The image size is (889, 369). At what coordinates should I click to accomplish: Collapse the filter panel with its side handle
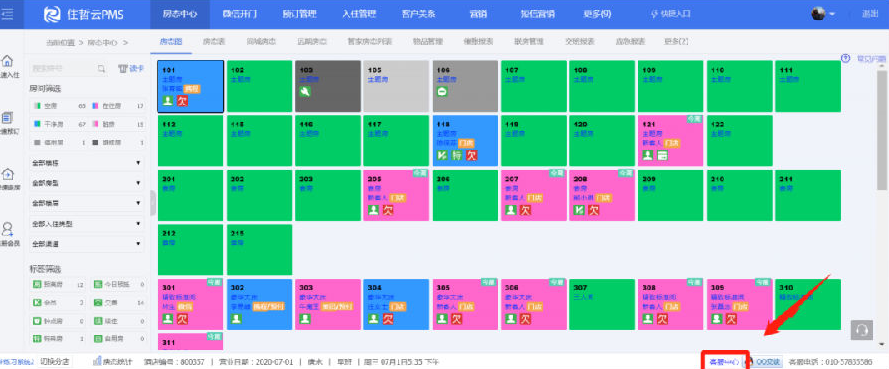coord(153,202)
